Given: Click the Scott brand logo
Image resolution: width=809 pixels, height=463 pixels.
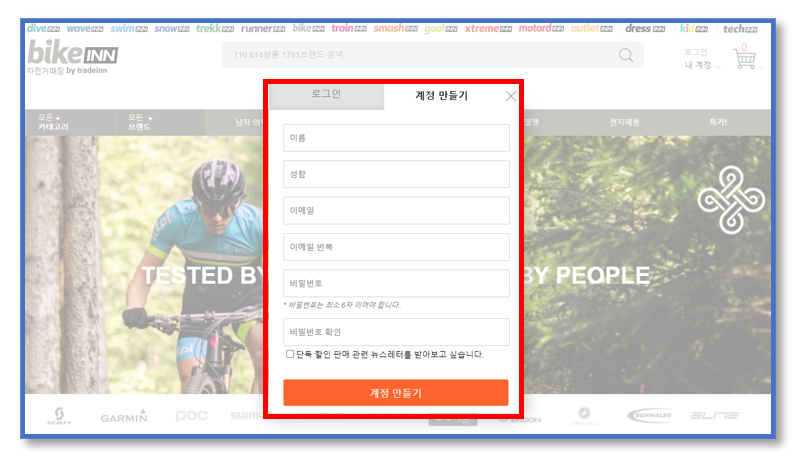Looking at the screenshot, I should (59, 416).
